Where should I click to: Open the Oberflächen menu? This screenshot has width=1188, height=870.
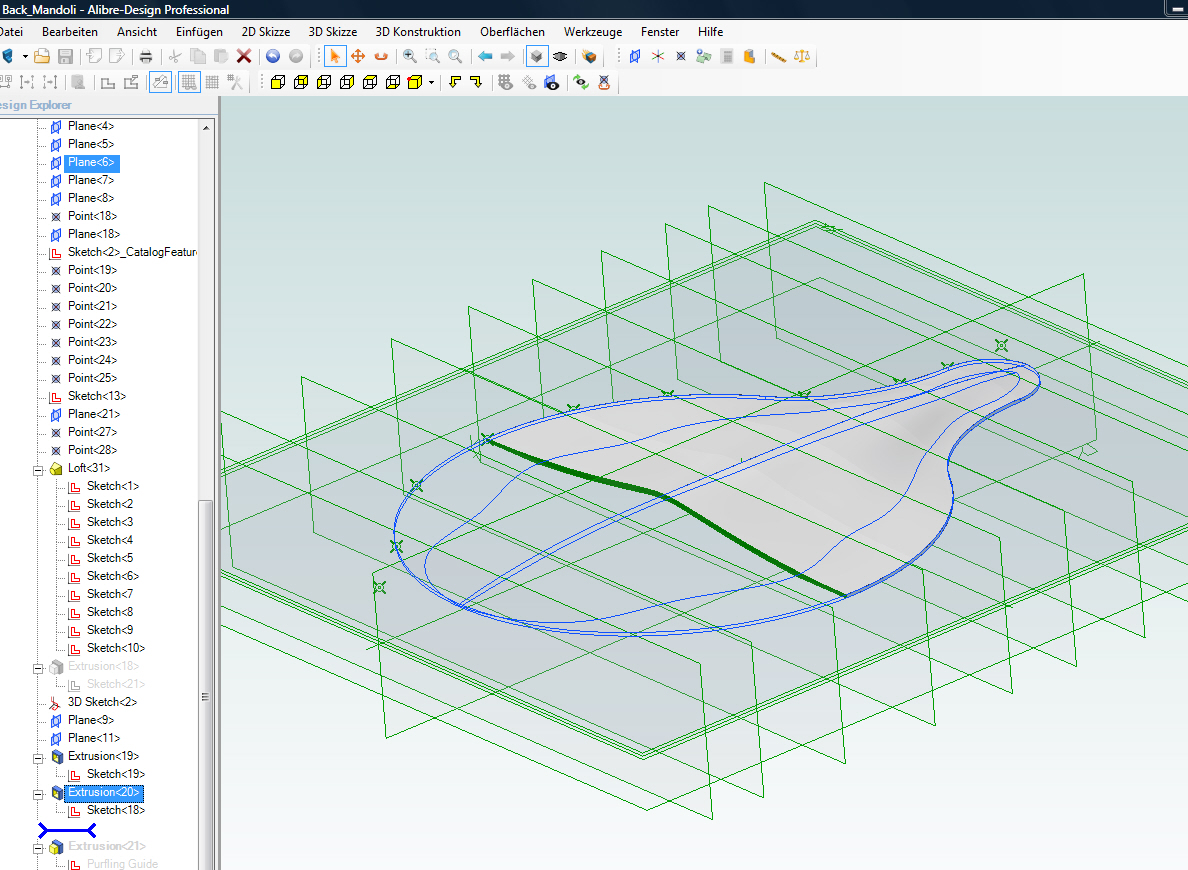coord(512,32)
